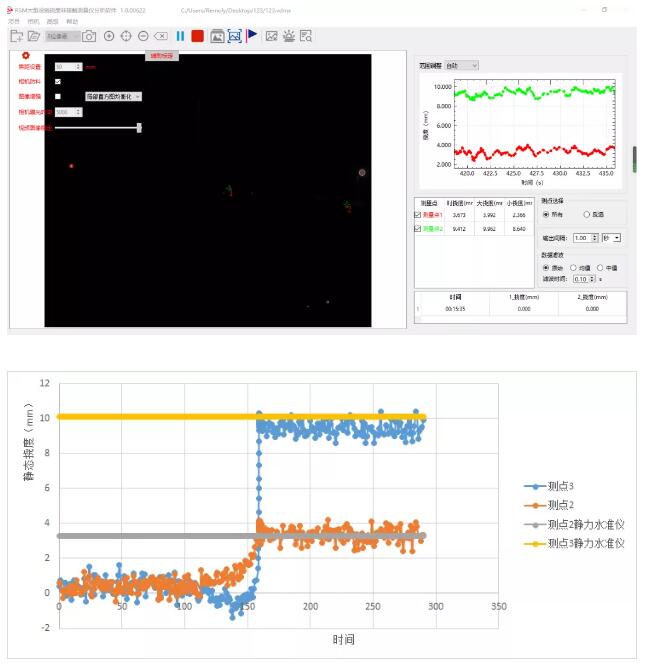Pause measurement with the blue pause button
646x666 pixels.
point(180,36)
